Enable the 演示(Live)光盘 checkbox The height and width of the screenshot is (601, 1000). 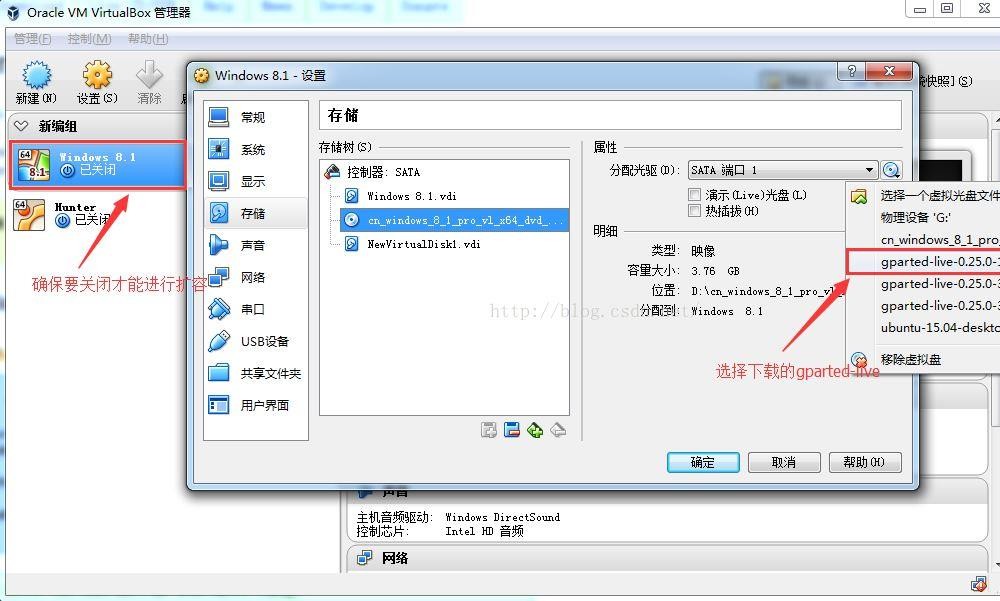click(x=695, y=195)
